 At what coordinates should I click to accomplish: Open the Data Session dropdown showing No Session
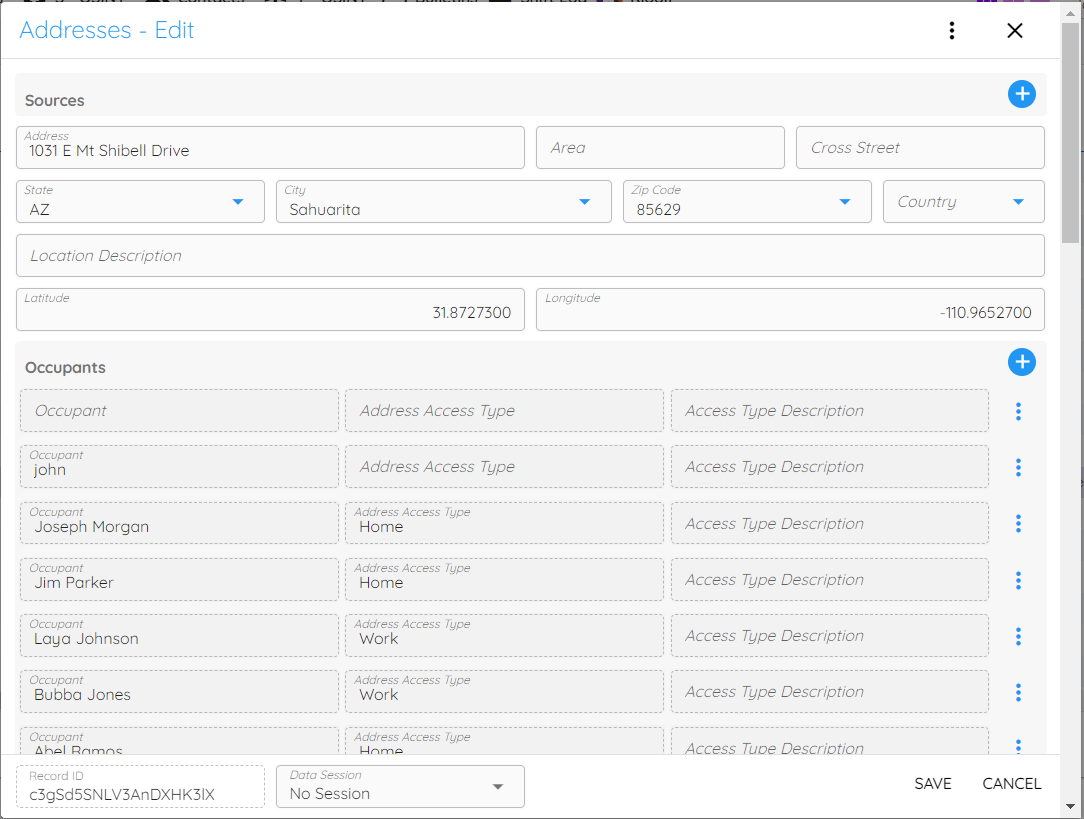point(497,787)
